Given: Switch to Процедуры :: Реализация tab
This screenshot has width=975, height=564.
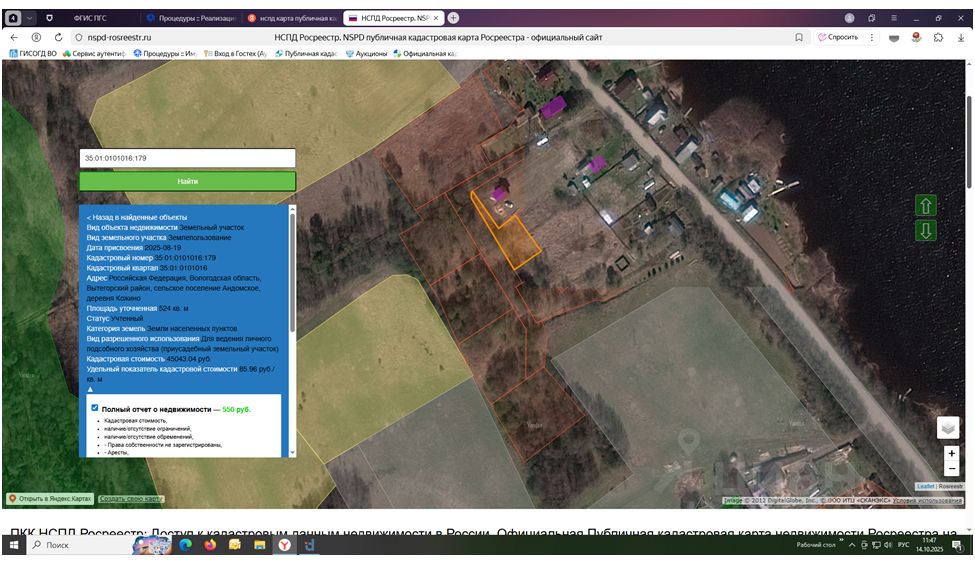Looking at the screenshot, I should (191, 18).
